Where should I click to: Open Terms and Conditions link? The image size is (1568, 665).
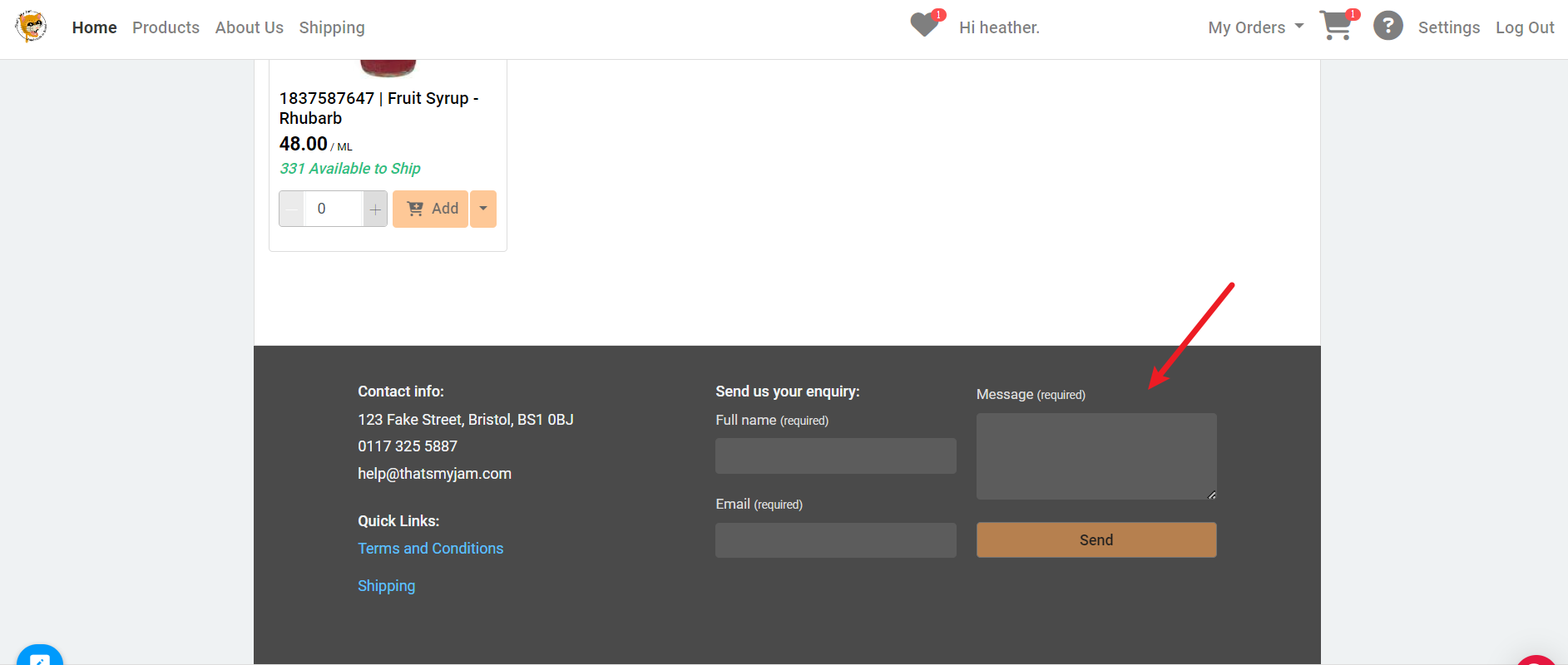pos(431,549)
